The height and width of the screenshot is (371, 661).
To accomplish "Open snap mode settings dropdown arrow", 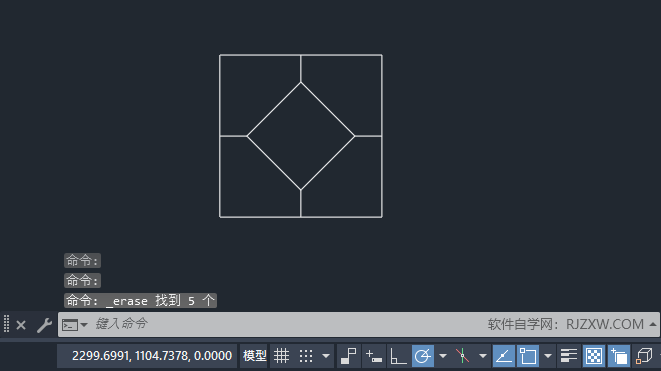I will point(326,356).
